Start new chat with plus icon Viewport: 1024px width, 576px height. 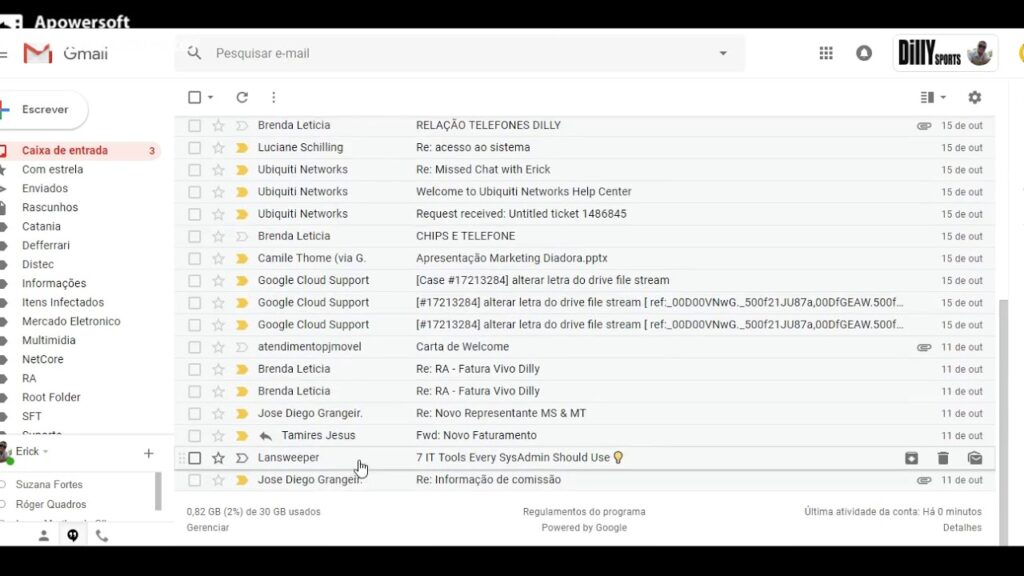pos(148,453)
